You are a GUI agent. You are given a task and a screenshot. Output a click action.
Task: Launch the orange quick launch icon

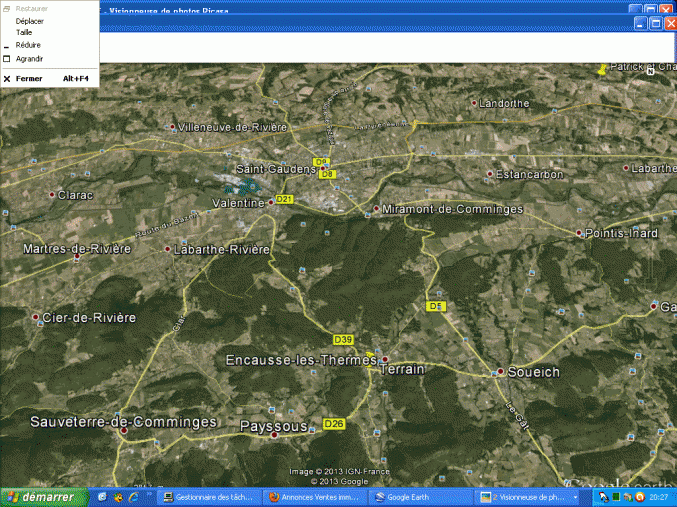pyautogui.click(x=117, y=497)
